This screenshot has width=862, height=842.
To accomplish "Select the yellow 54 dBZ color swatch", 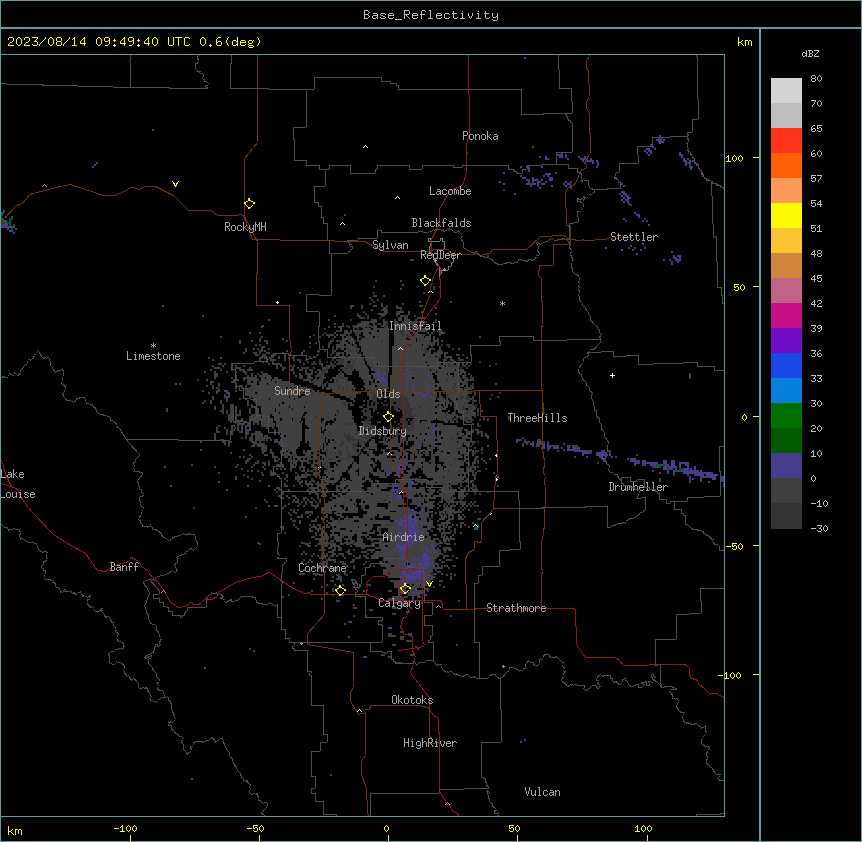I will pyautogui.click(x=786, y=215).
